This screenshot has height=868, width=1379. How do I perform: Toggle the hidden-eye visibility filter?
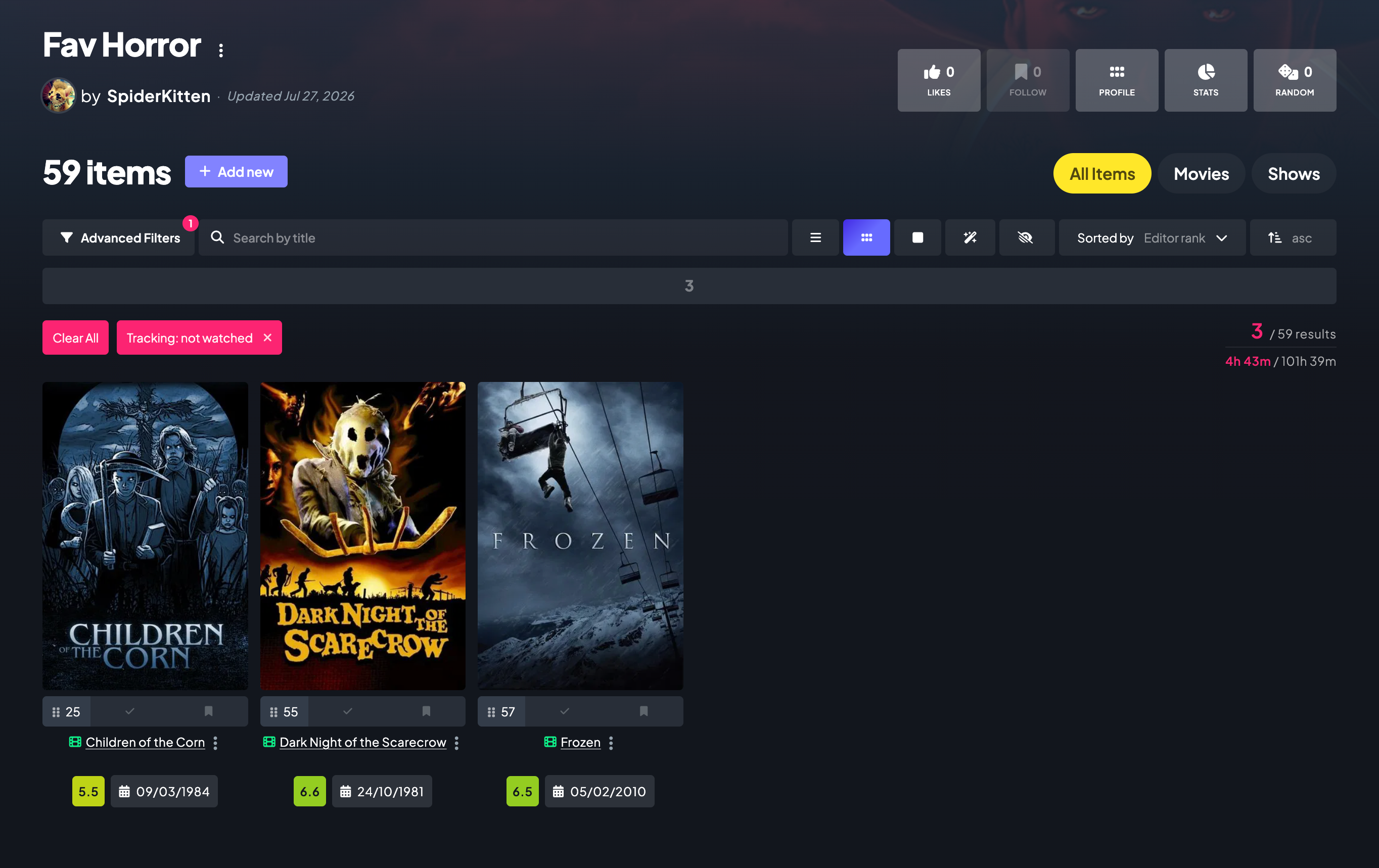tap(1026, 237)
